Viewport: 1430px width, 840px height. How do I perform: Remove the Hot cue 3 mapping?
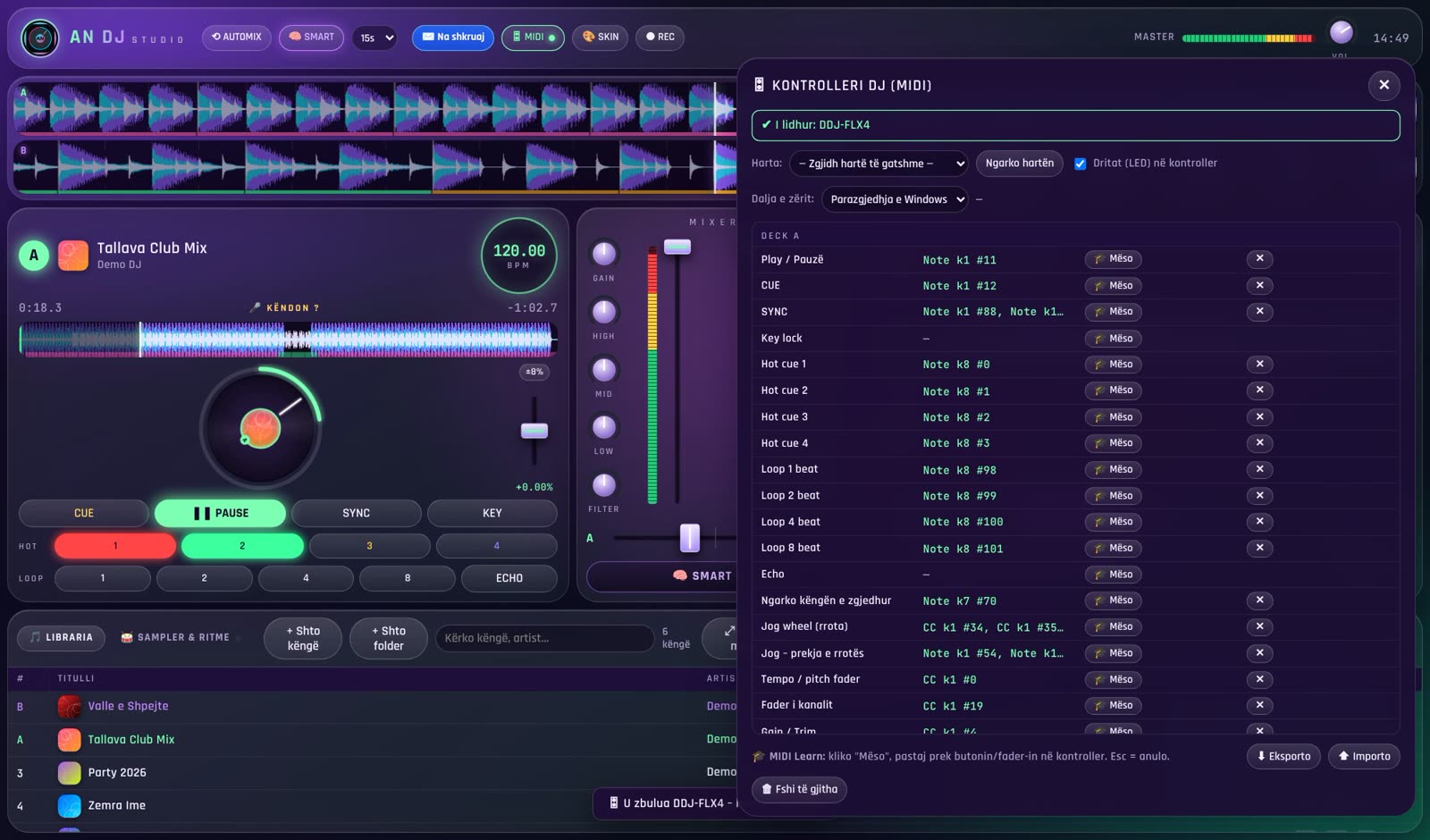coord(1259,417)
